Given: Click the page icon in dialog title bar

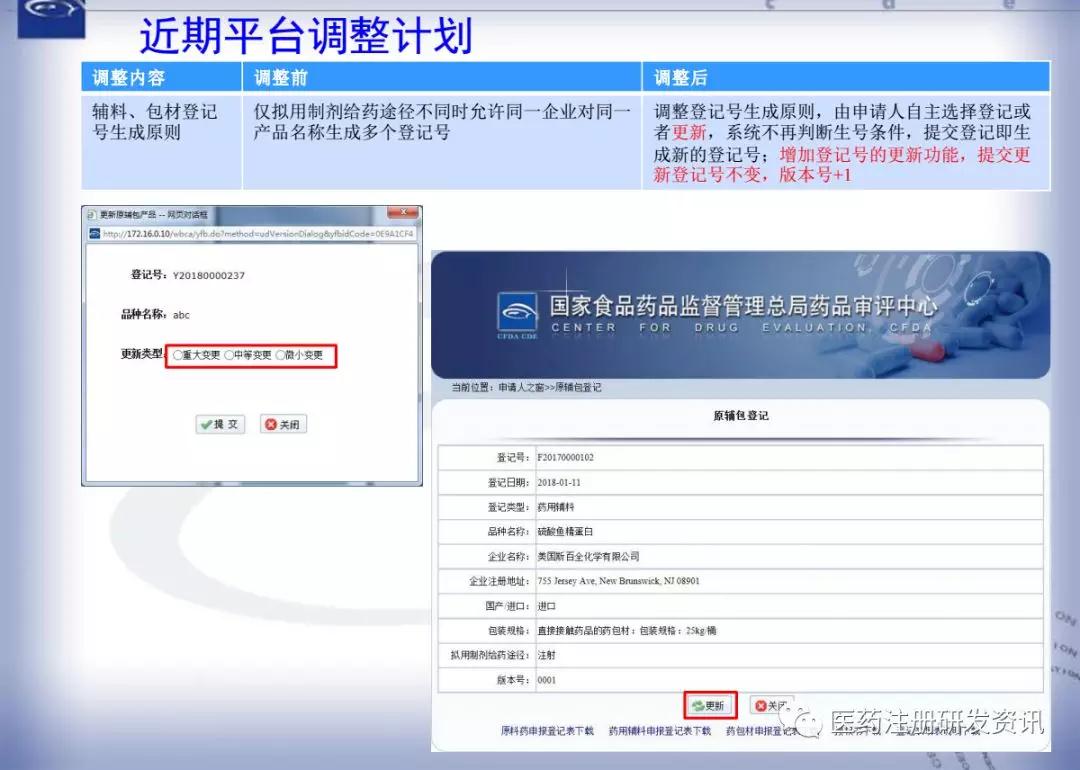Looking at the screenshot, I should [92, 215].
